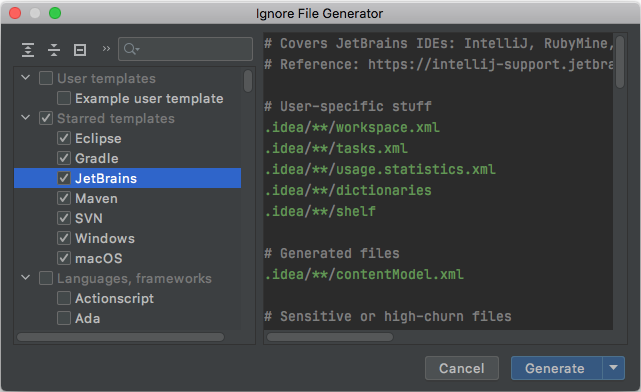
Task: Click the '# User-specific stuff' comment
Action: (348, 106)
